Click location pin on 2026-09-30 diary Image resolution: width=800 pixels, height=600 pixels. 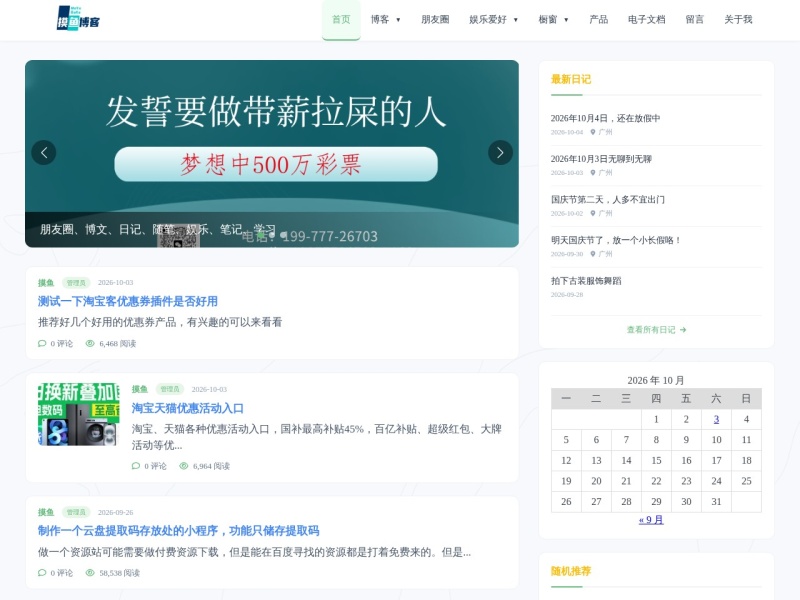(593, 254)
